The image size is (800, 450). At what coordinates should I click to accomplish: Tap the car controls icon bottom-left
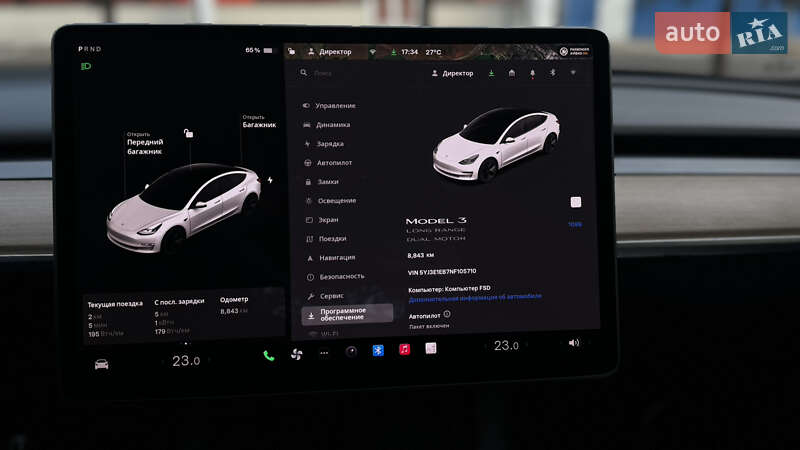102,363
